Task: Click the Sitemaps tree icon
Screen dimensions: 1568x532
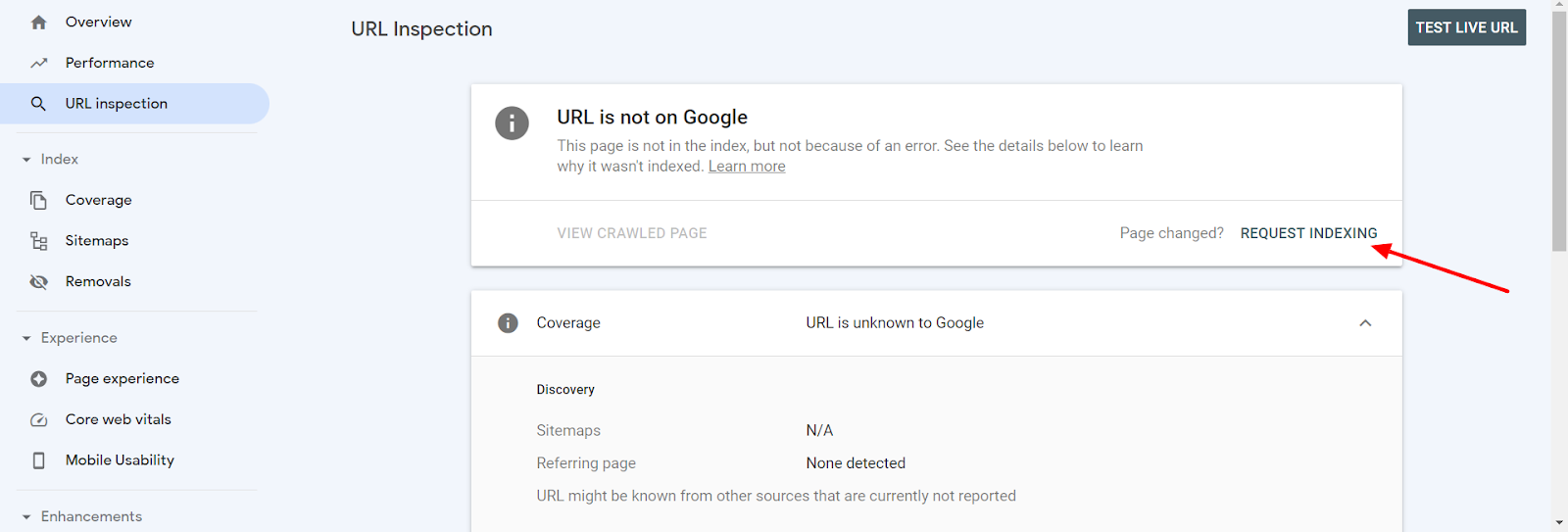Action: coord(38,241)
